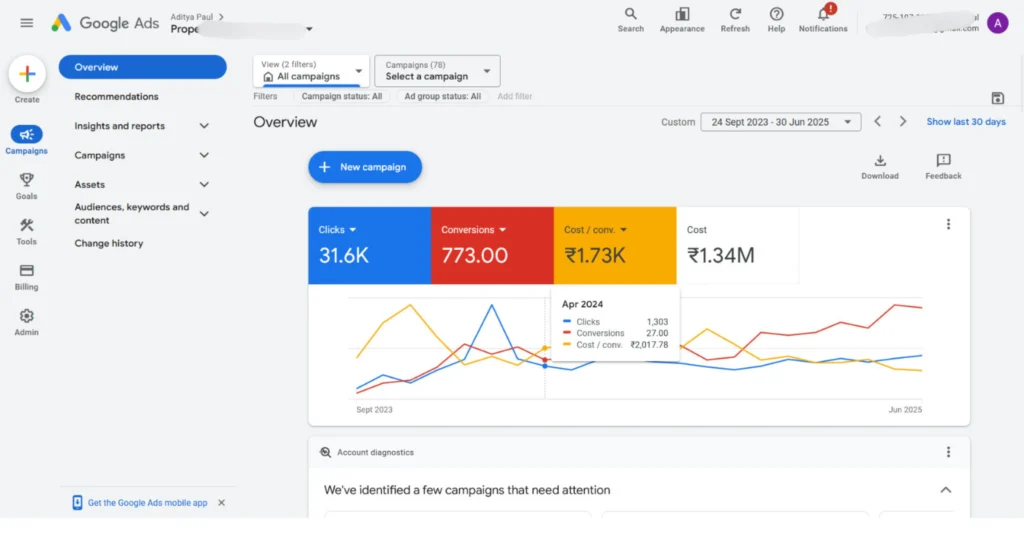The width and height of the screenshot is (1024, 536).
Task: Select Overview in navigation
Action: tap(142, 67)
